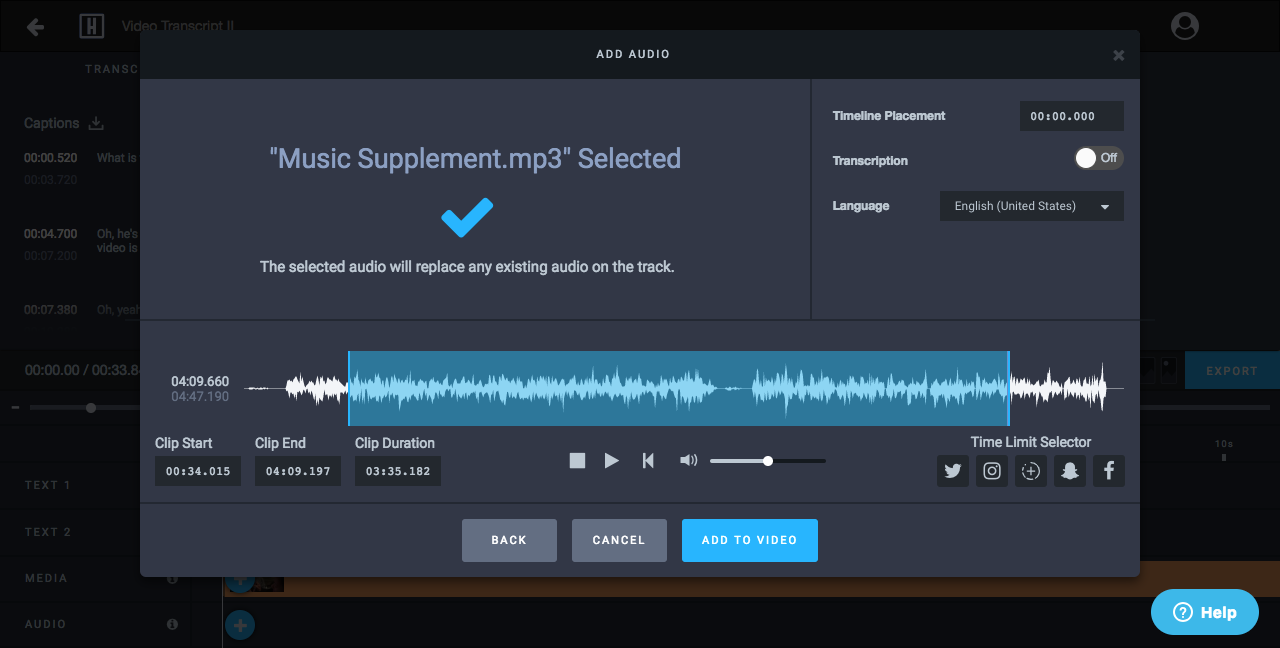This screenshot has height=648, width=1280.
Task: Open the user profile icon
Action: click(1184, 26)
